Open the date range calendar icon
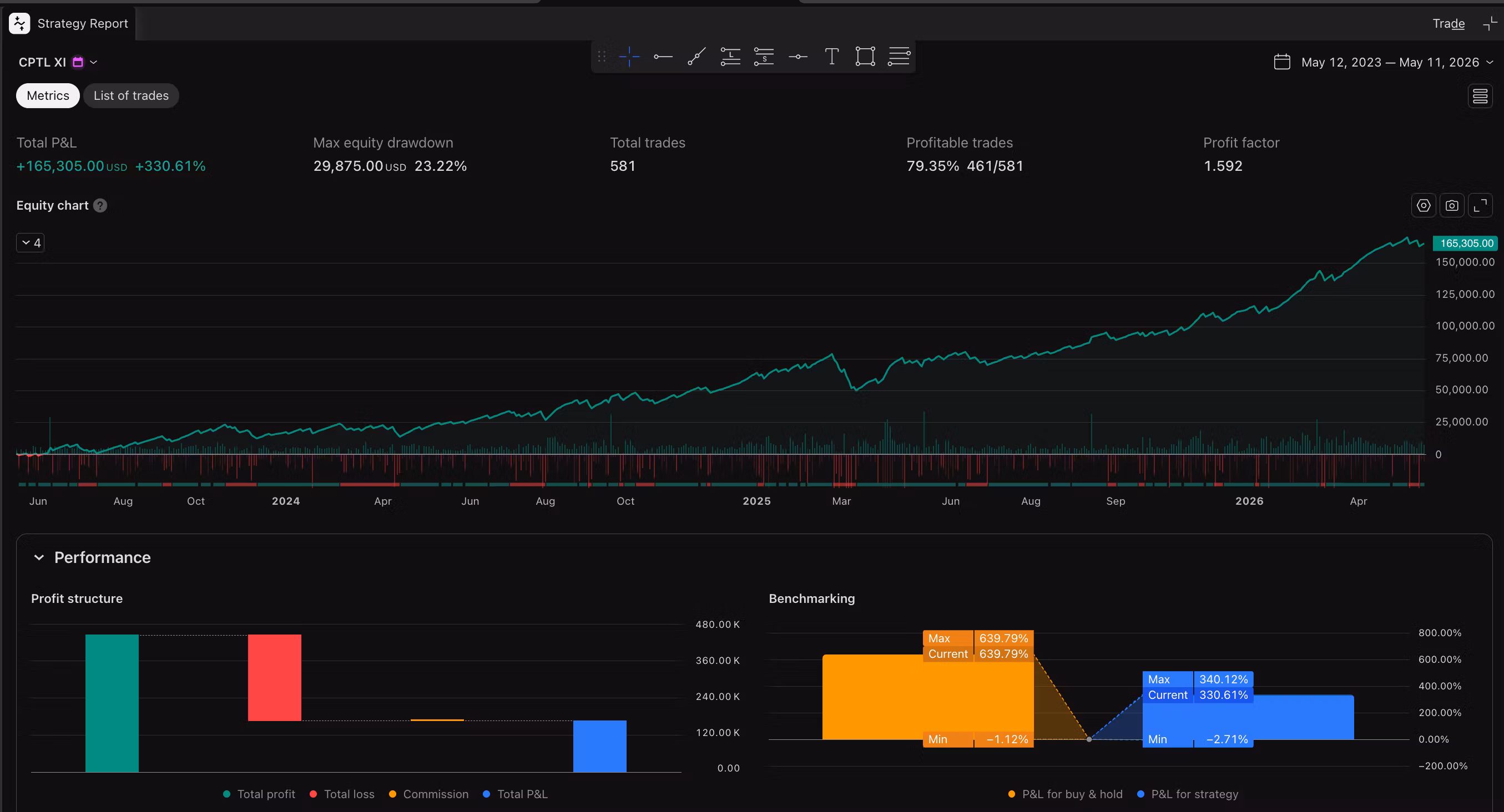Viewport: 1504px width, 812px height. click(x=1282, y=62)
